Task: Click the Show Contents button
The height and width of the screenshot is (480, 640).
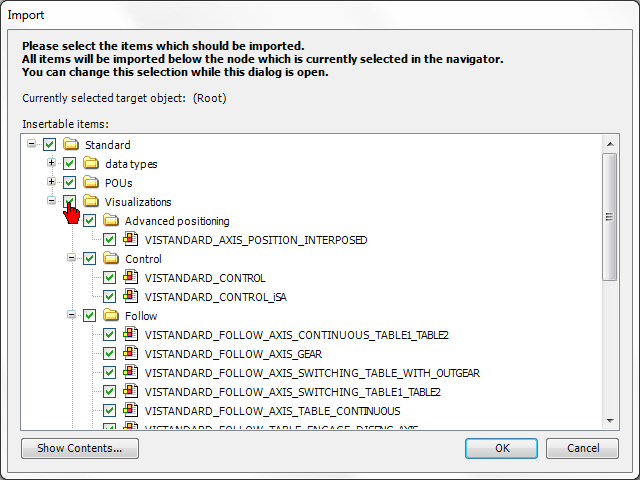Action: click(x=80, y=448)
